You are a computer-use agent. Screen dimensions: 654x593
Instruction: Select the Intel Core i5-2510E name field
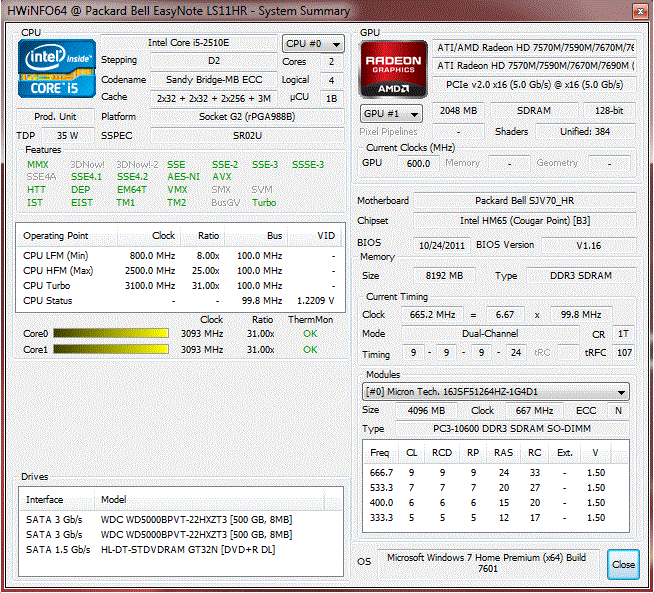pos(189,43)
